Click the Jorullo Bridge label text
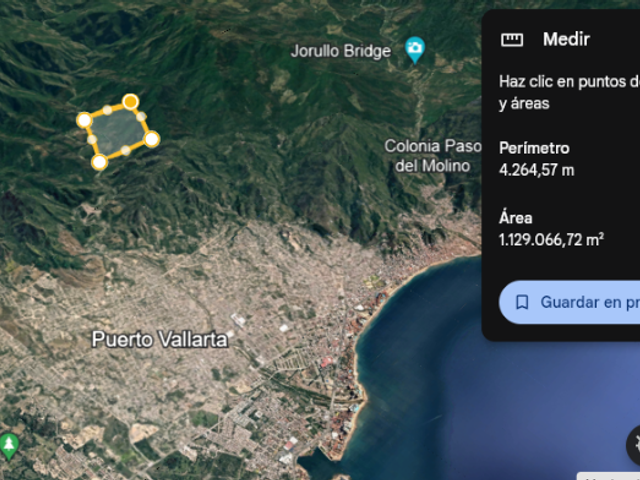Viewport: 640px width, 480px height. (341, 51)
